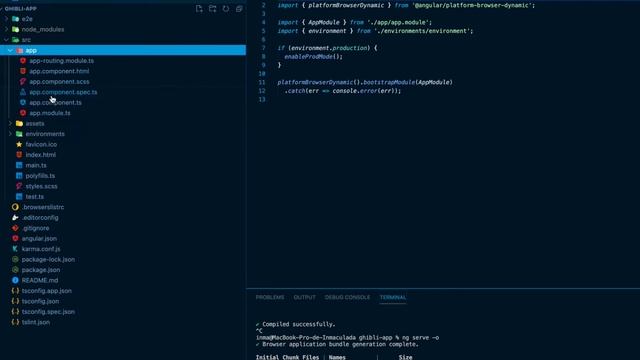Click the node_modules folder icon
This screenshot has height=360, width=640.
[16, 29]
